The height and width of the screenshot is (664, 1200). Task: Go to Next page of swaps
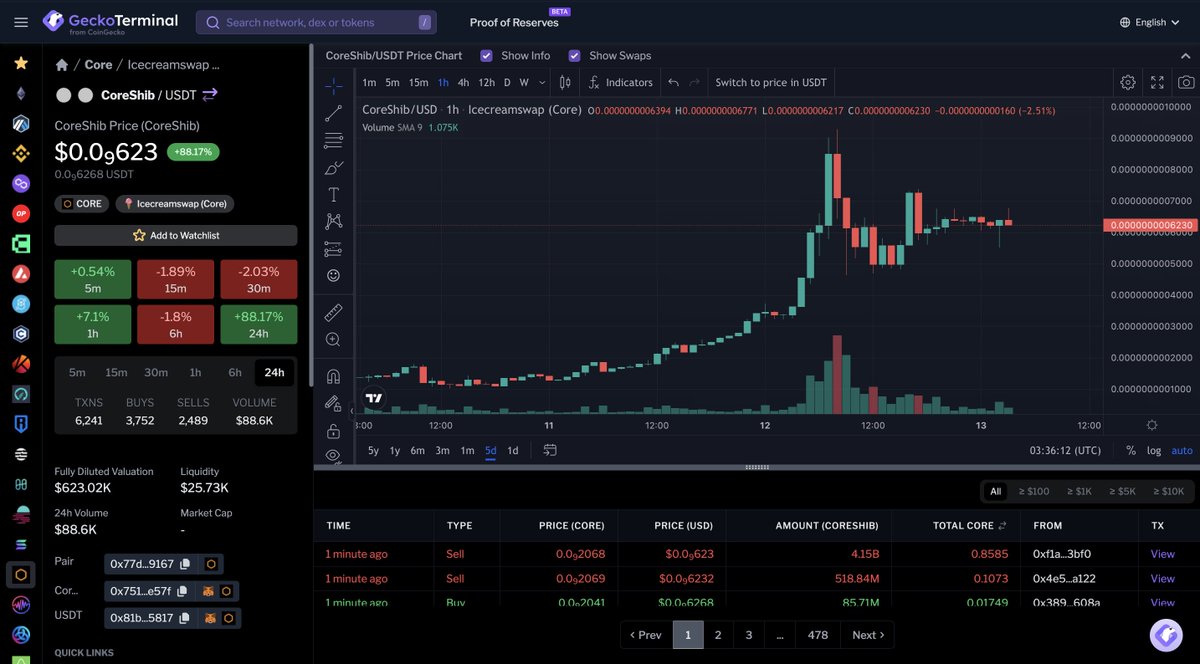(867, 635)
